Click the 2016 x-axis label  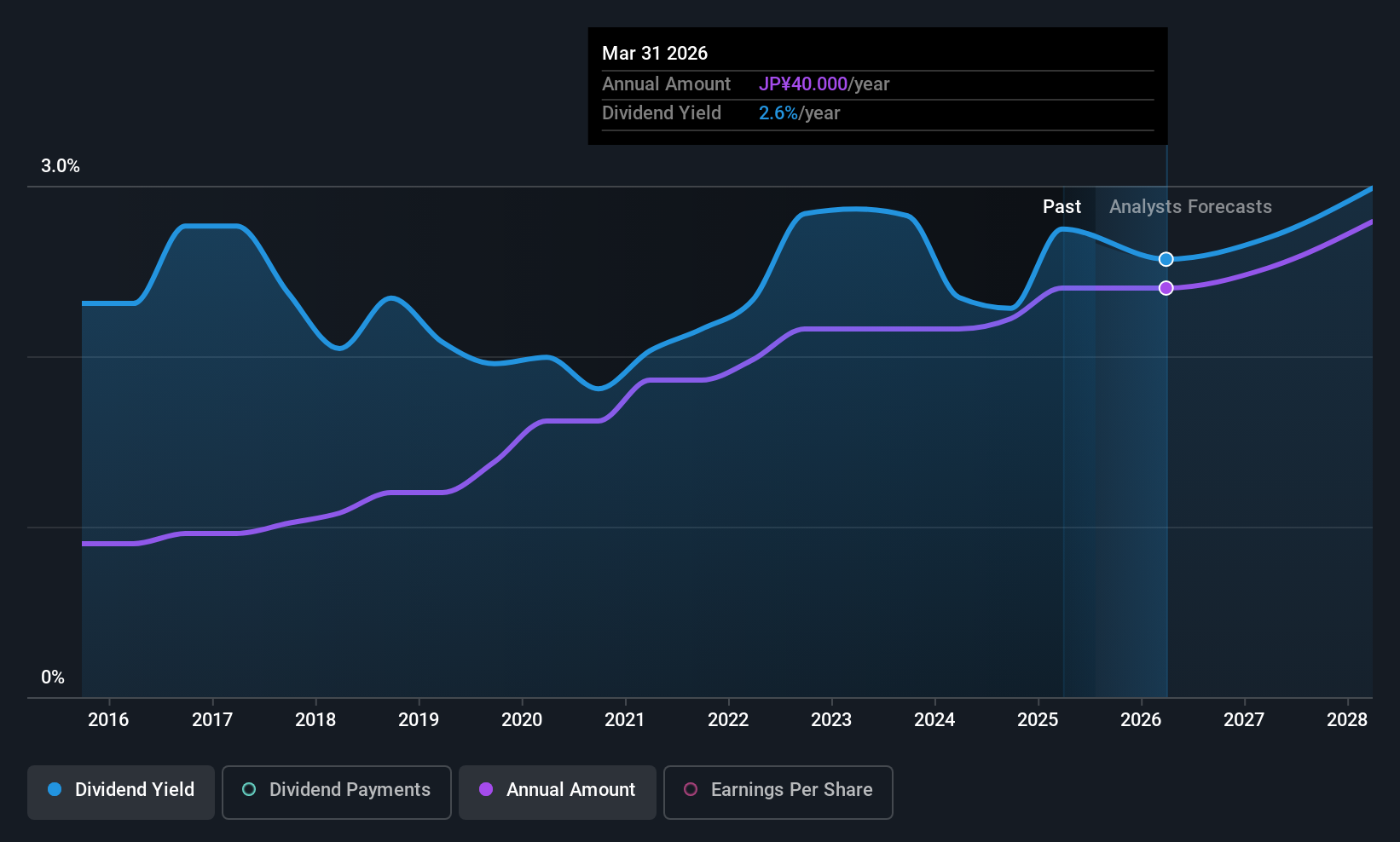pyautogui.click(x=108, y=720)
